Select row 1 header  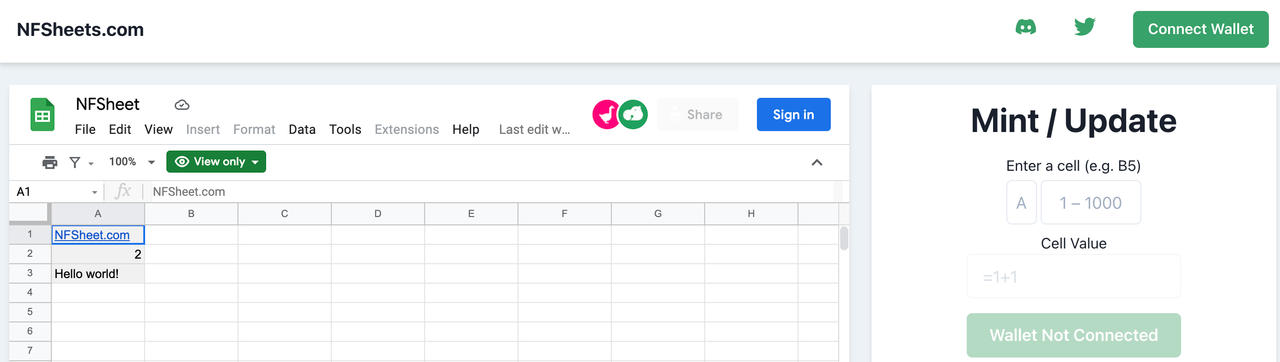[30, 235]
